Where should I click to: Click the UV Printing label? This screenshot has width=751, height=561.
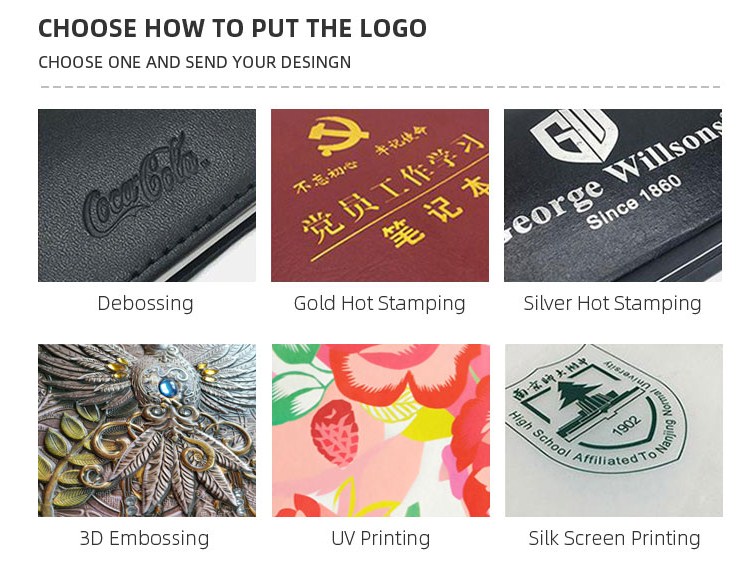click(x=381, y=538)
